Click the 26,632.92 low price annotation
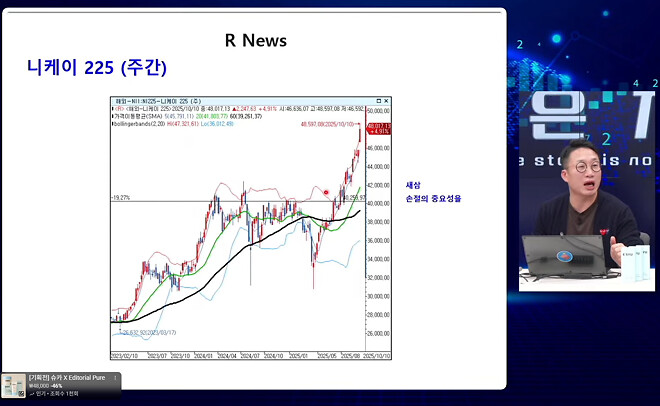 tap(149, 333)
